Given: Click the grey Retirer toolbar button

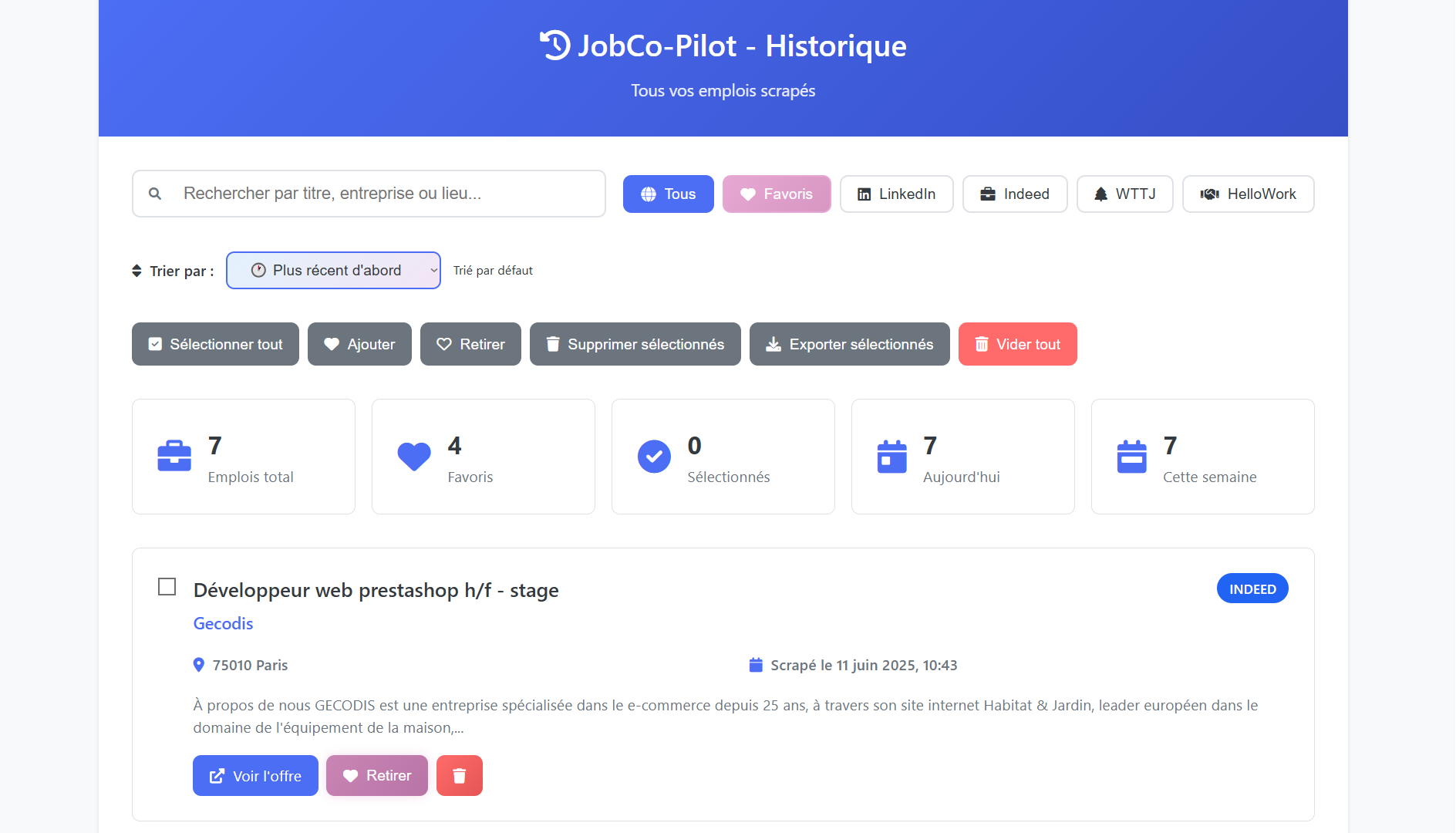Looking at the screenshot, I should [x=470, y=344].
